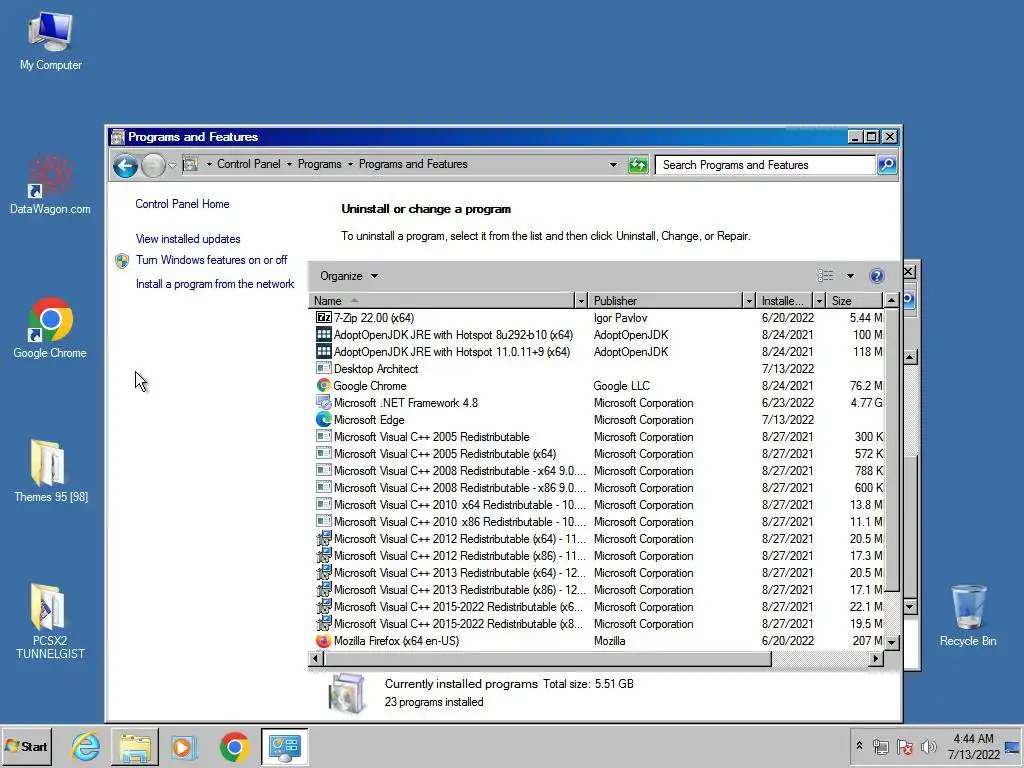
Task: Select Microsoft Visual C++ 2010 x64 Redistributable row
Action: [x=596, y=504]
